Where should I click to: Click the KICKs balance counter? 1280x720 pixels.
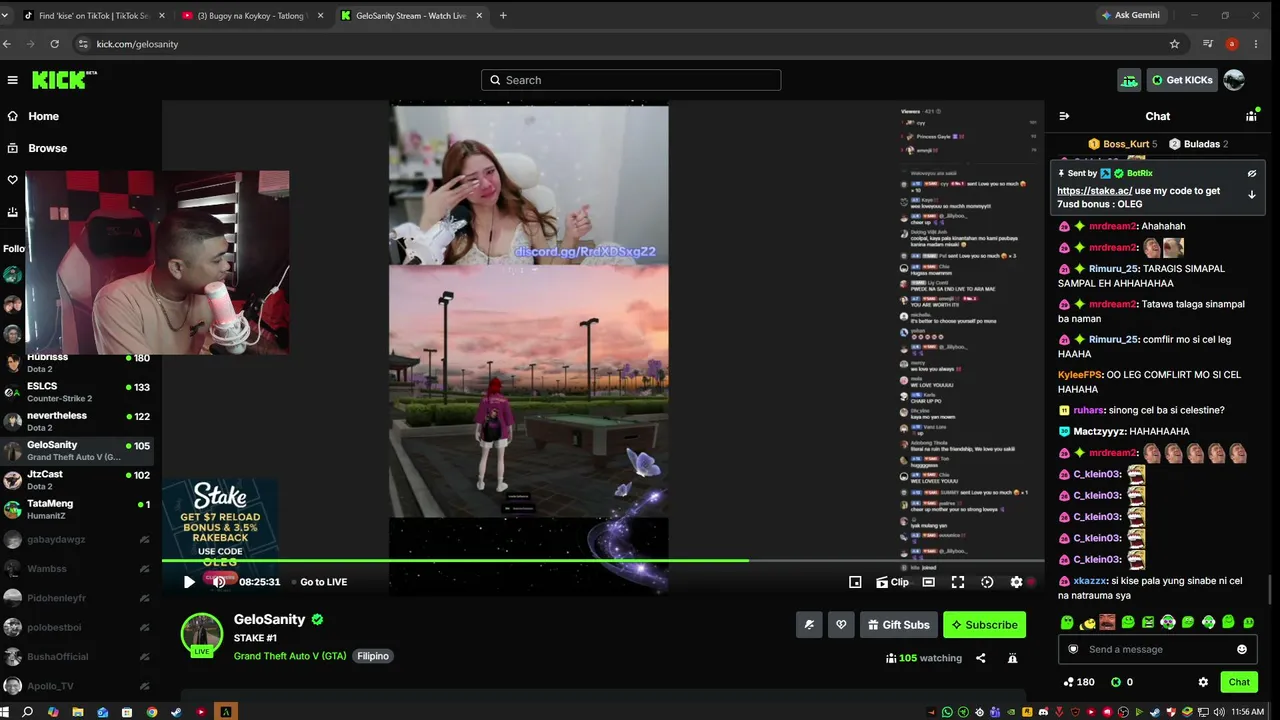tap(1122, 682)
